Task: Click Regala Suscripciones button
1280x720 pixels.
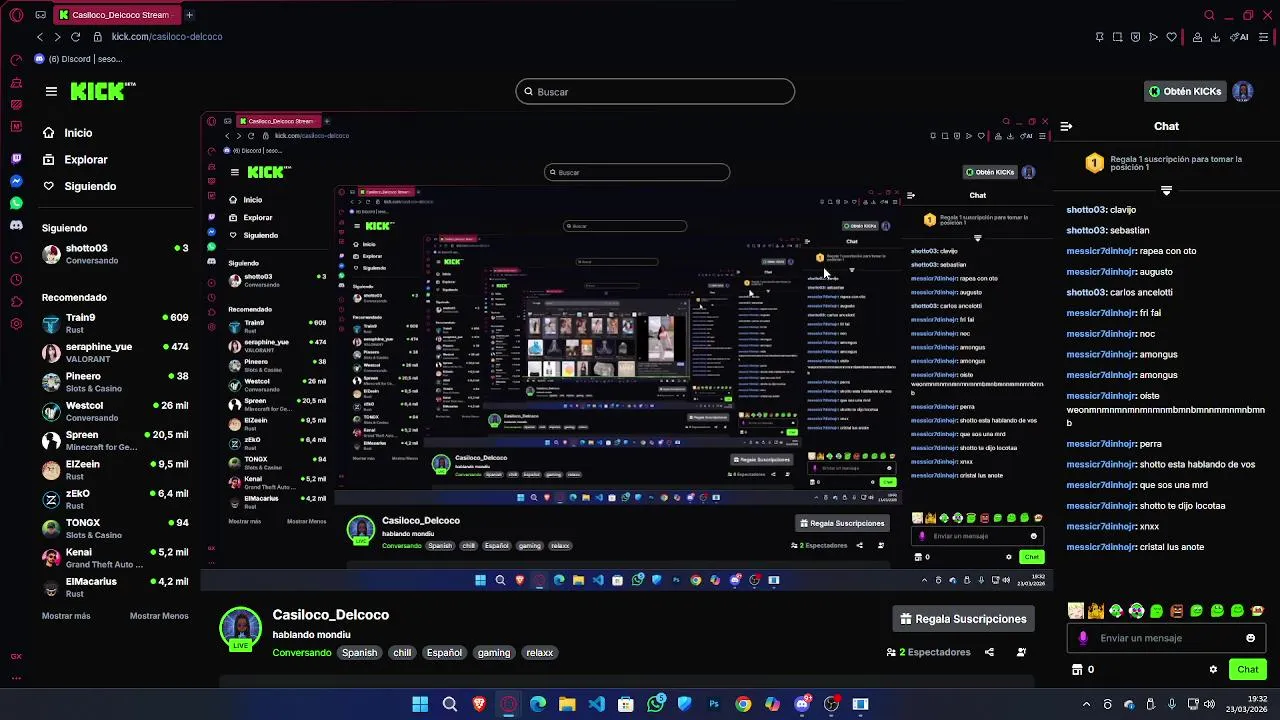Action: pyautogui.click(x=963, y=619)
